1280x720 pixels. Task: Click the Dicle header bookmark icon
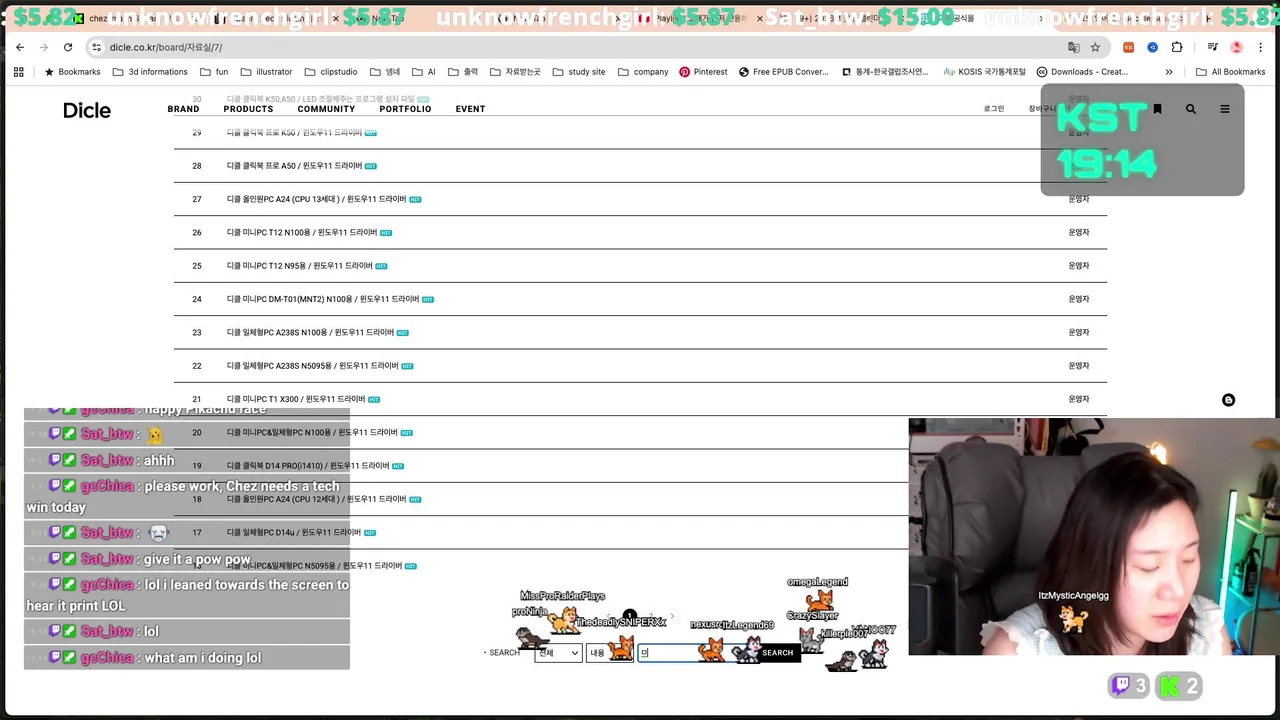pyautogui.click(x=1157, y=109)
